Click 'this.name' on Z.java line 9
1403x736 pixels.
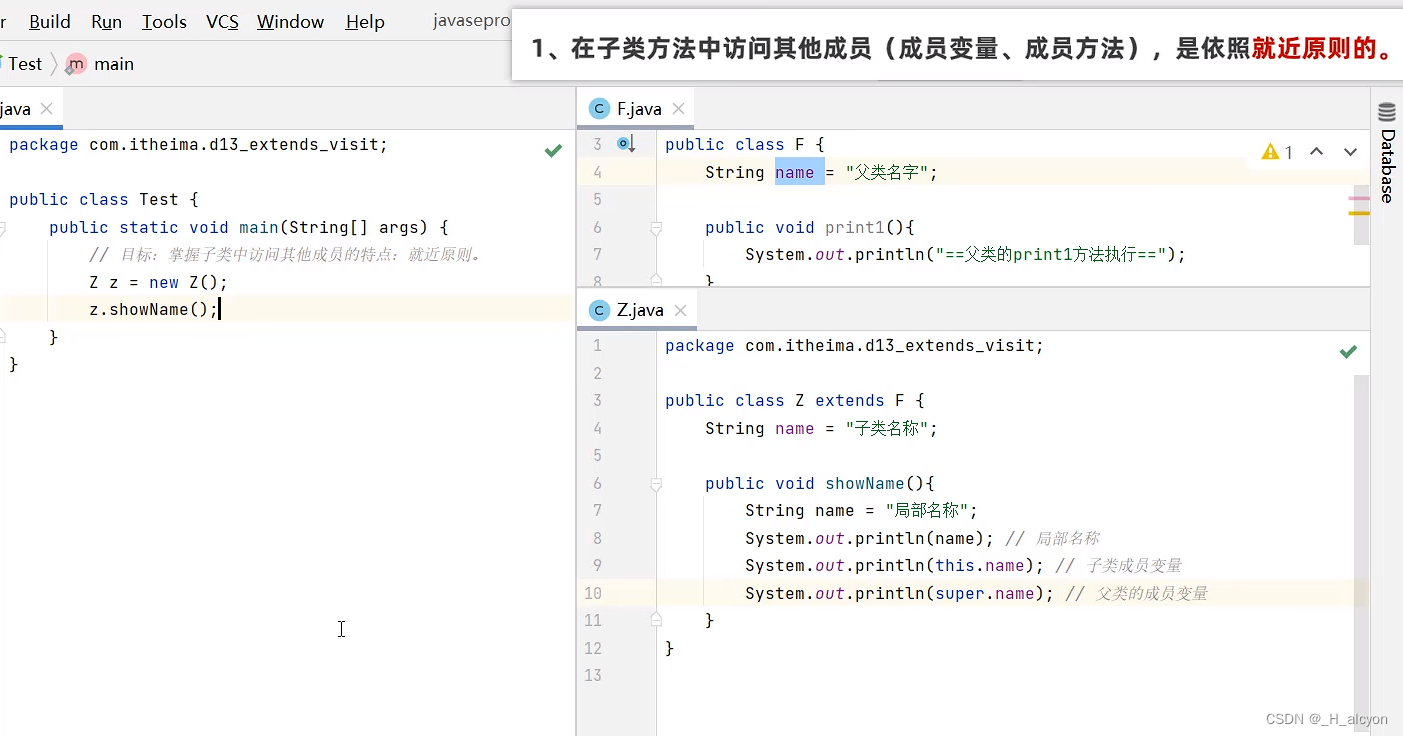pyautogui.click(x=979, y=565)
